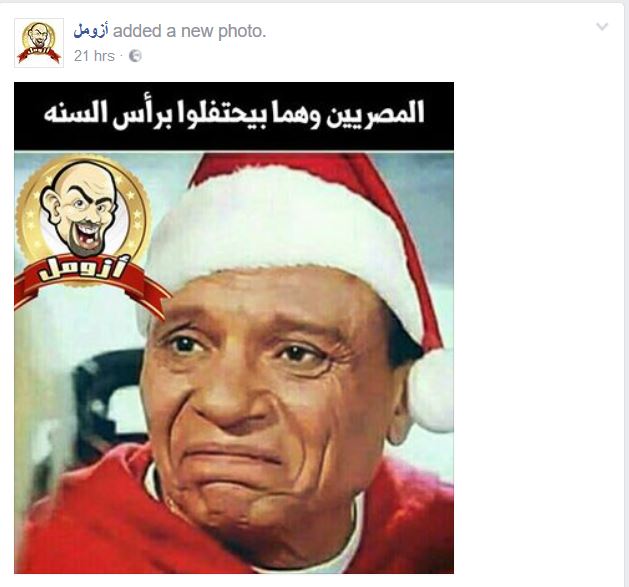Open the أزومل page profile picture

click(39, 43)
